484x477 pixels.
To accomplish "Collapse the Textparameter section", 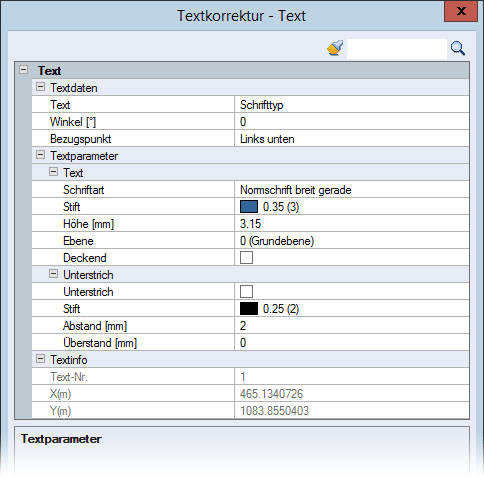I will [x=40, y=155].
